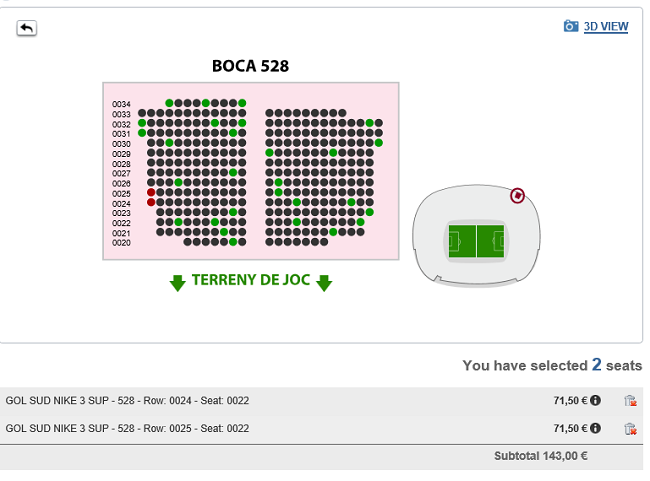Viewport: 650px width, 481px height.
Task: Show price info for Row 0025 seat
Action: [x=595, y=428]
